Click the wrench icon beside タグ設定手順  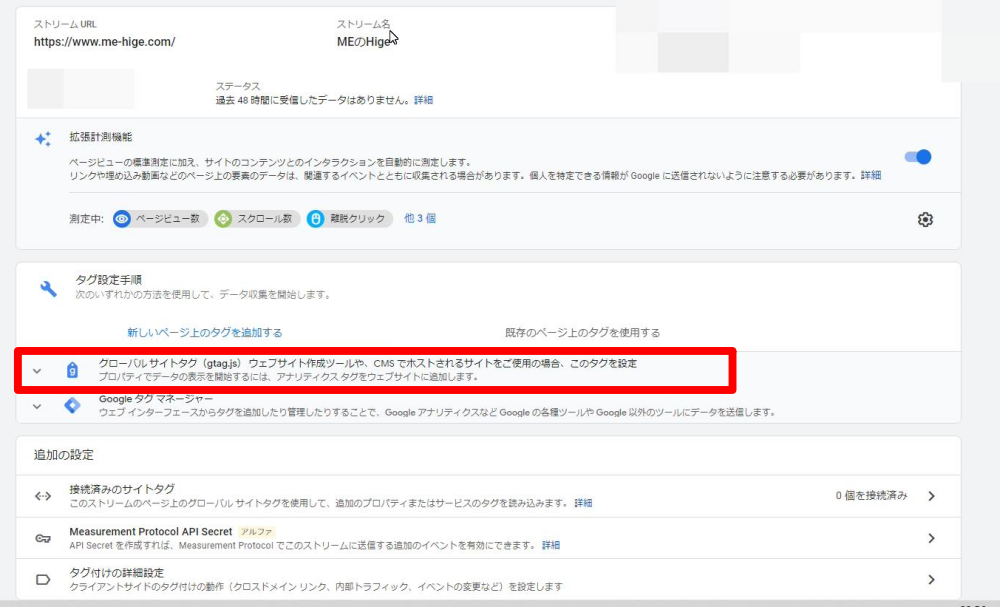click(x=48, y=288)
